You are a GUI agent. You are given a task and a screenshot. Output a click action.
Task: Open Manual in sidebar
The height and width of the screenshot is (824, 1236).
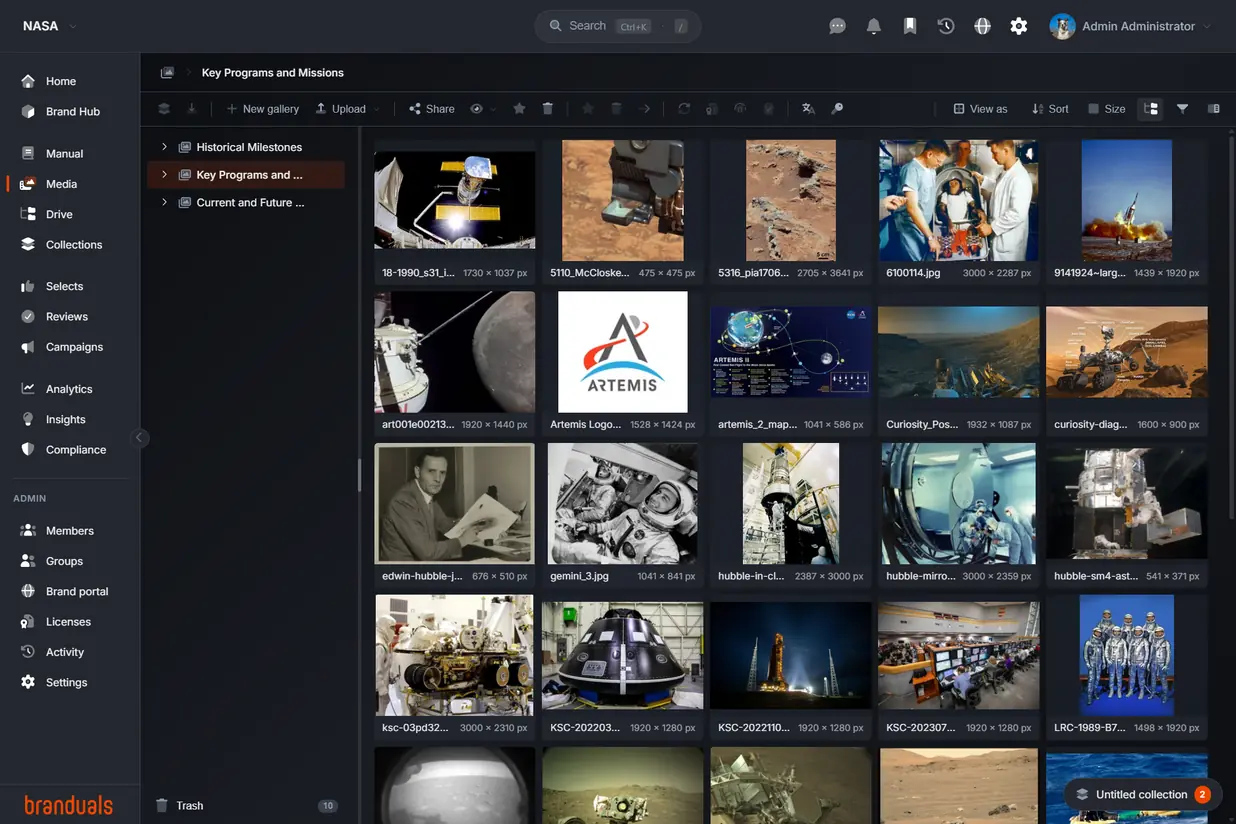pos(64,153)
